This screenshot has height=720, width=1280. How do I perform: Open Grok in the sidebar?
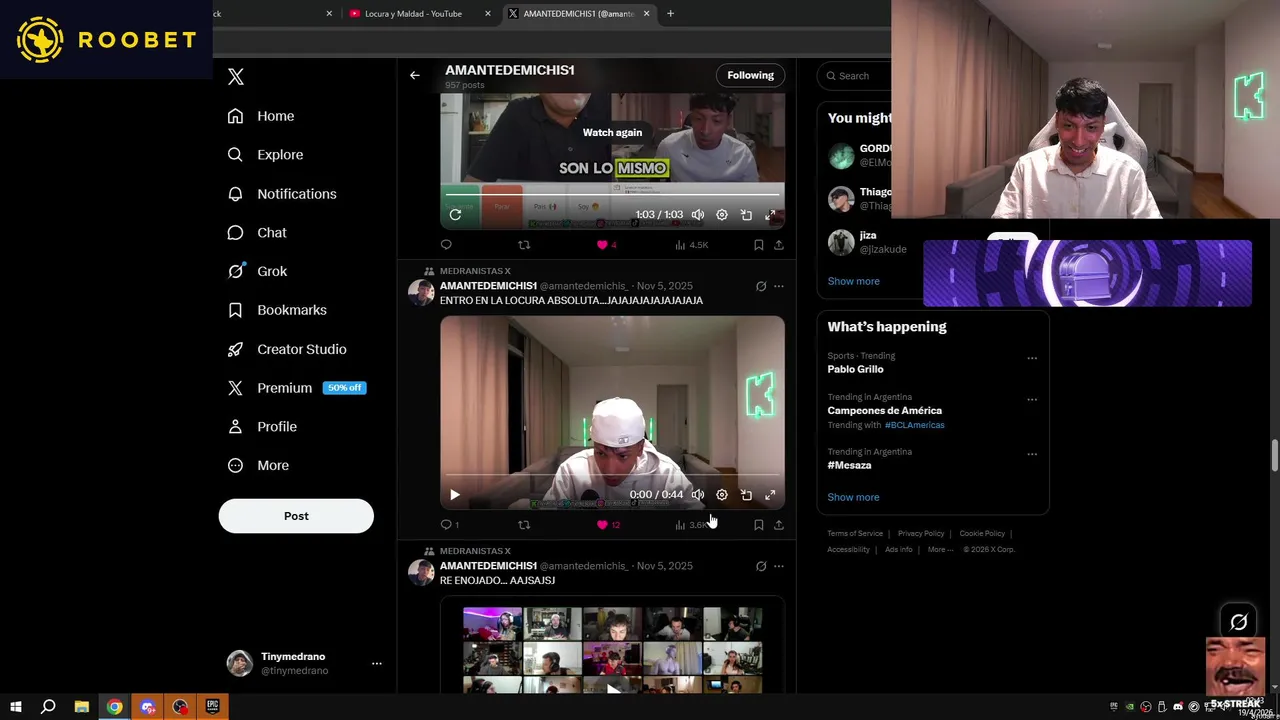pos(257,271)
